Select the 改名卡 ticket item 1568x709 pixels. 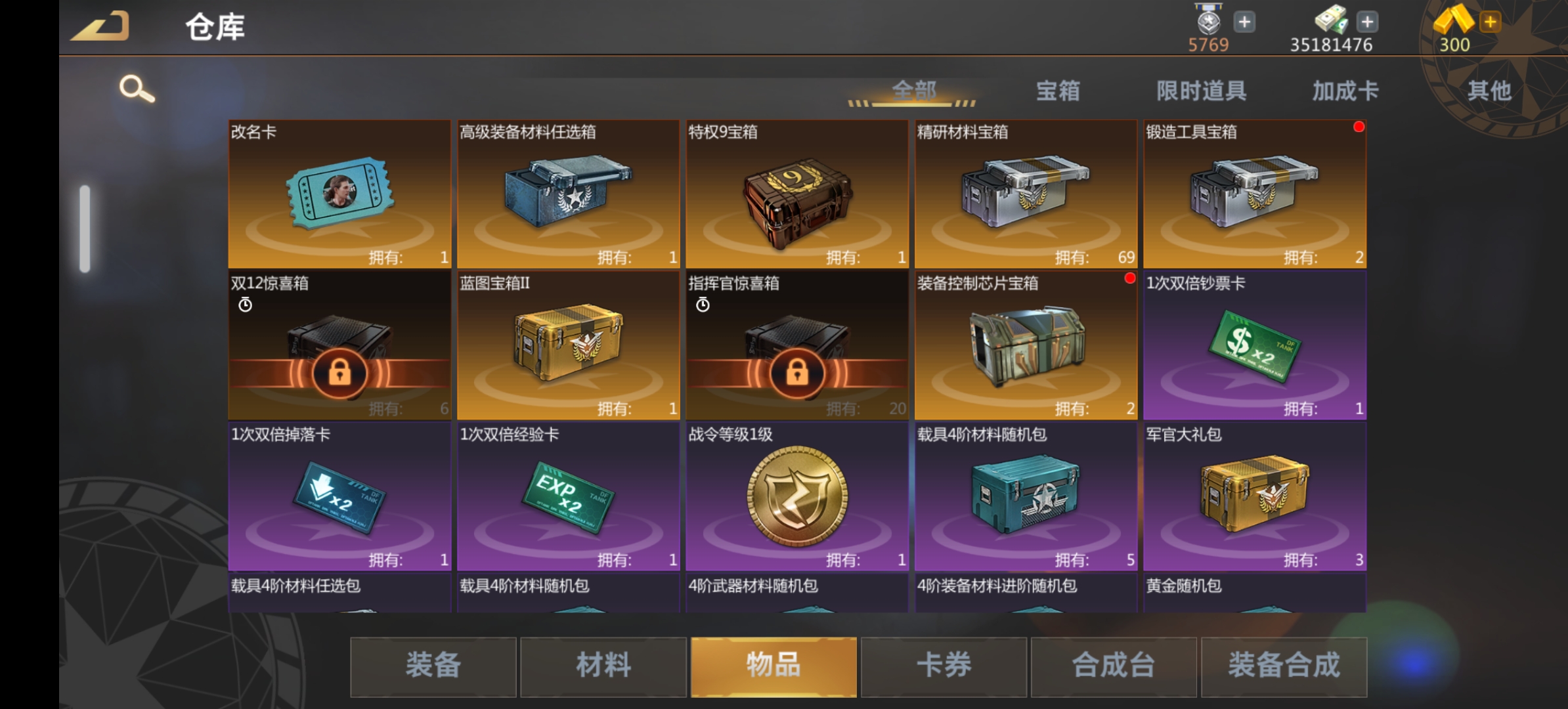(339, 194)
